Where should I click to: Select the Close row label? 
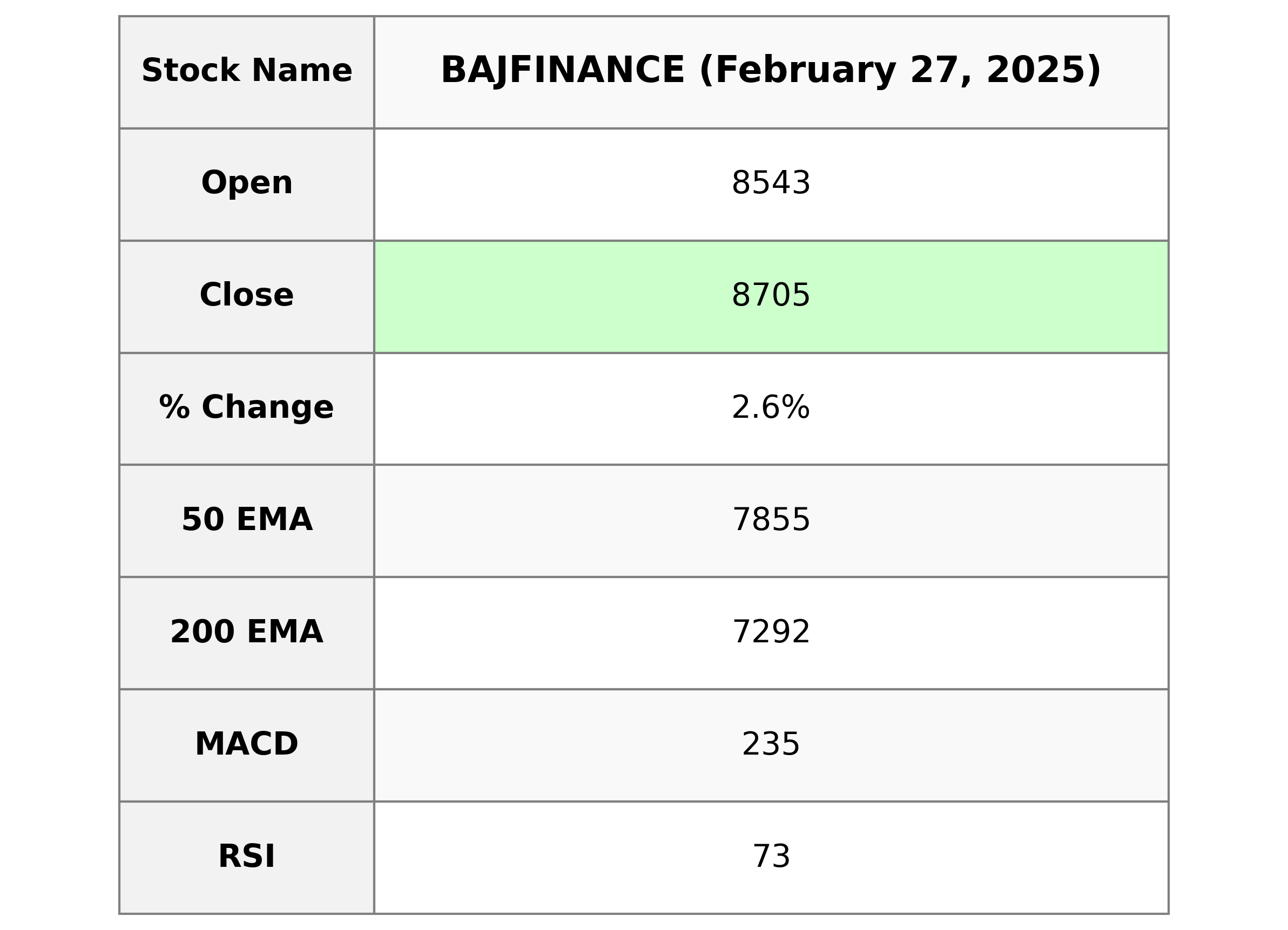(246, 295)
